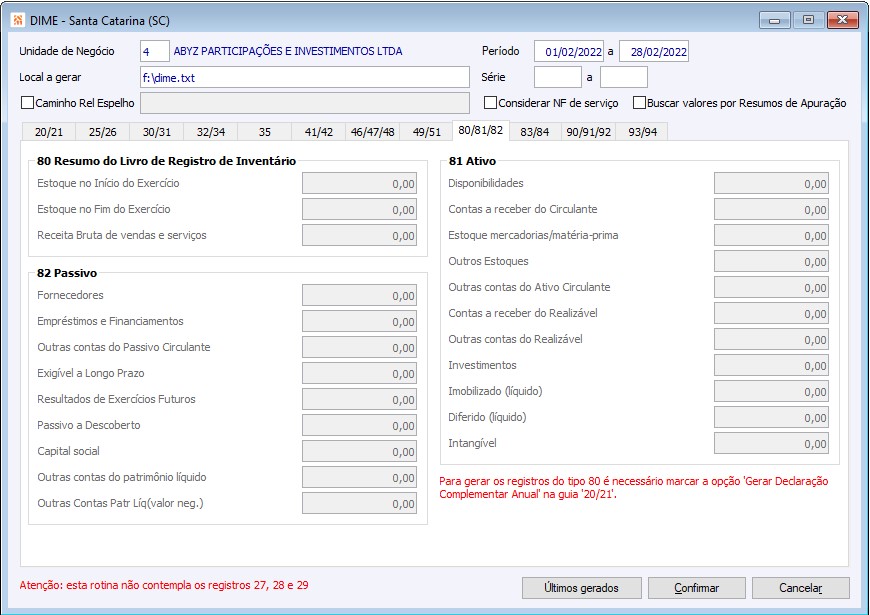Click the Investimentos value field
Viewport: 870px width, 615px height.
click(771, 365)
